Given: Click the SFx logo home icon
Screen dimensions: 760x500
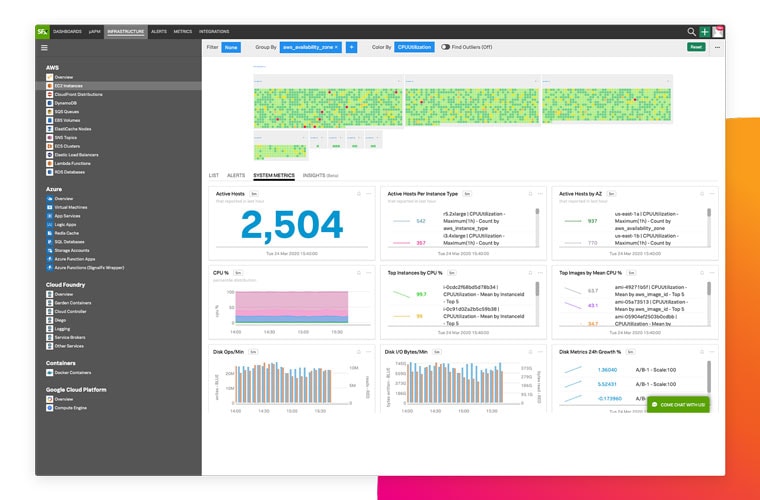Looking at the screenshot, I should [x=42, y=31].
